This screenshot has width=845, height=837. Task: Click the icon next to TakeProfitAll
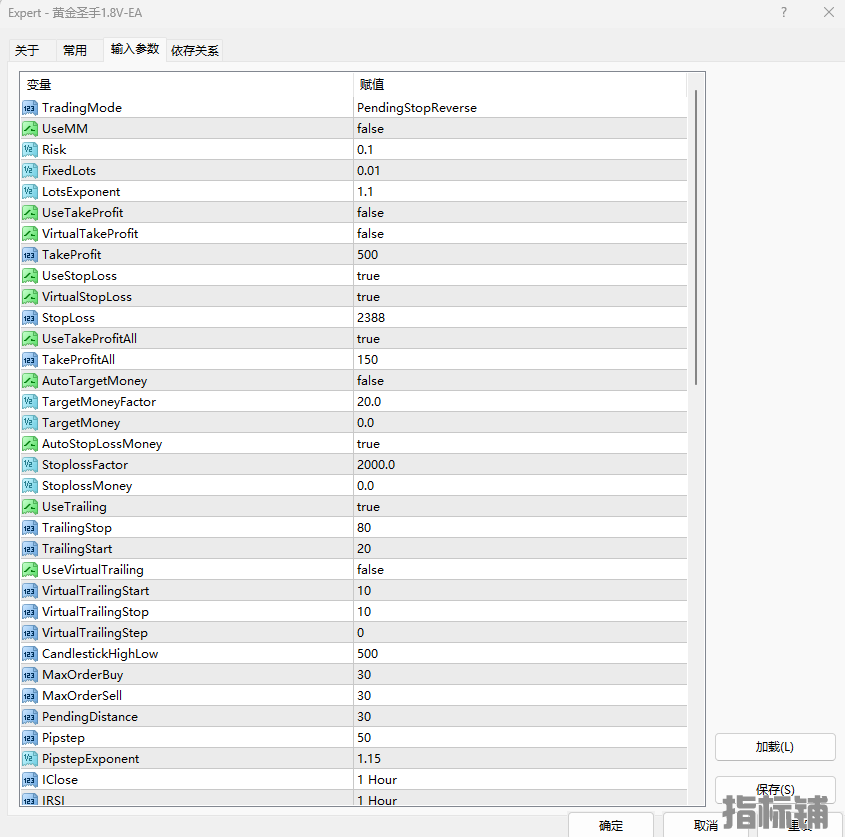(30, 360)
